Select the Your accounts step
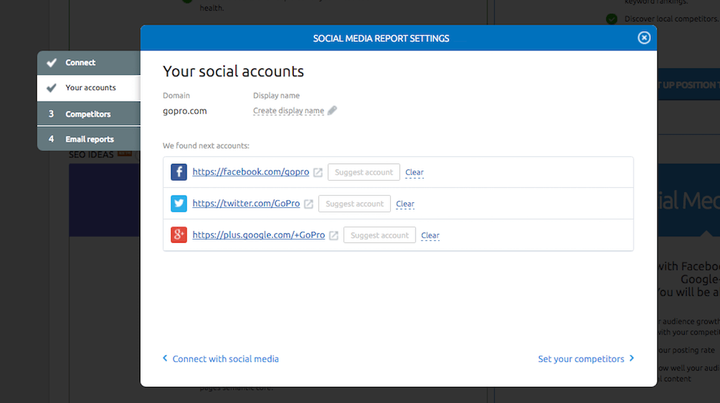 point(89,88)
